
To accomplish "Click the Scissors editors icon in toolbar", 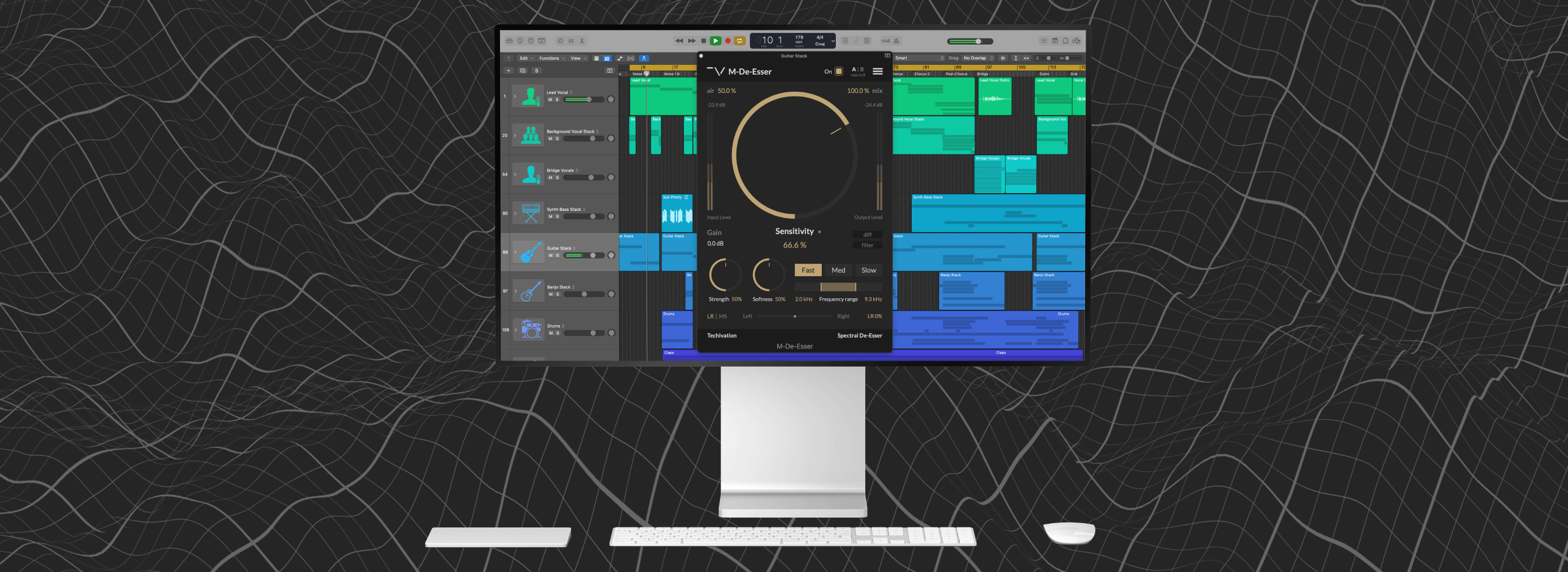I will (582, 41).
